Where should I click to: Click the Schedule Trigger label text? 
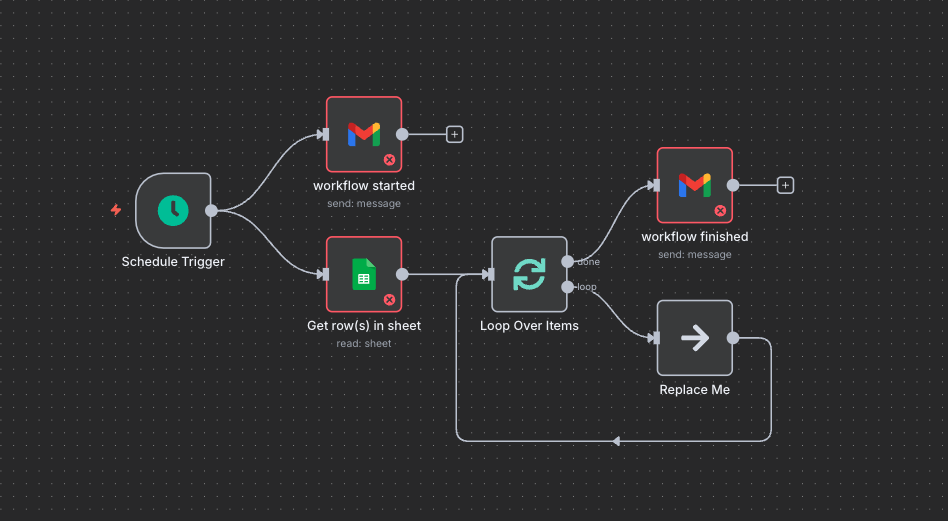pyautogui.click(x=173, y=262)
